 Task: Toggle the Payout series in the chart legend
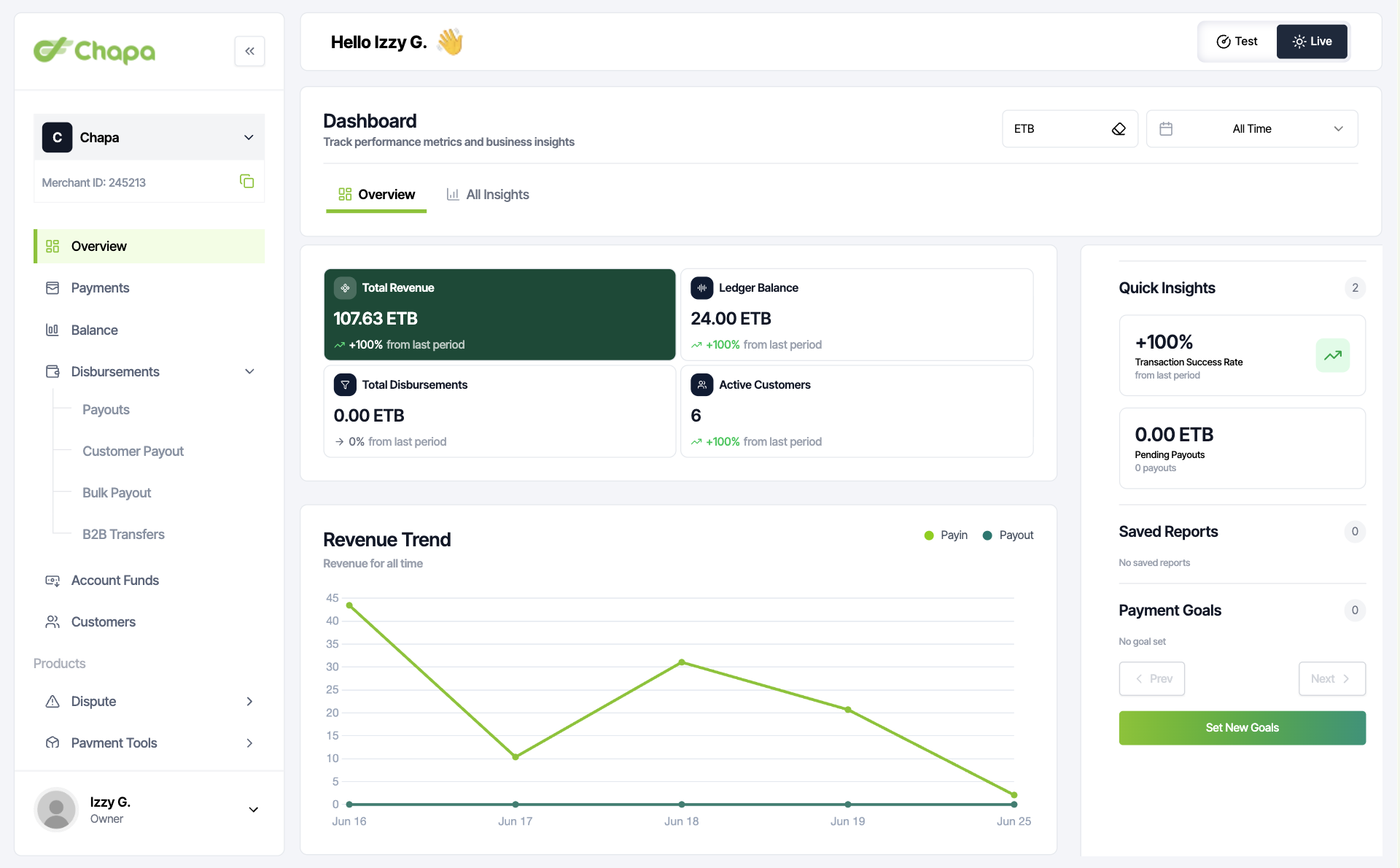1008,535
